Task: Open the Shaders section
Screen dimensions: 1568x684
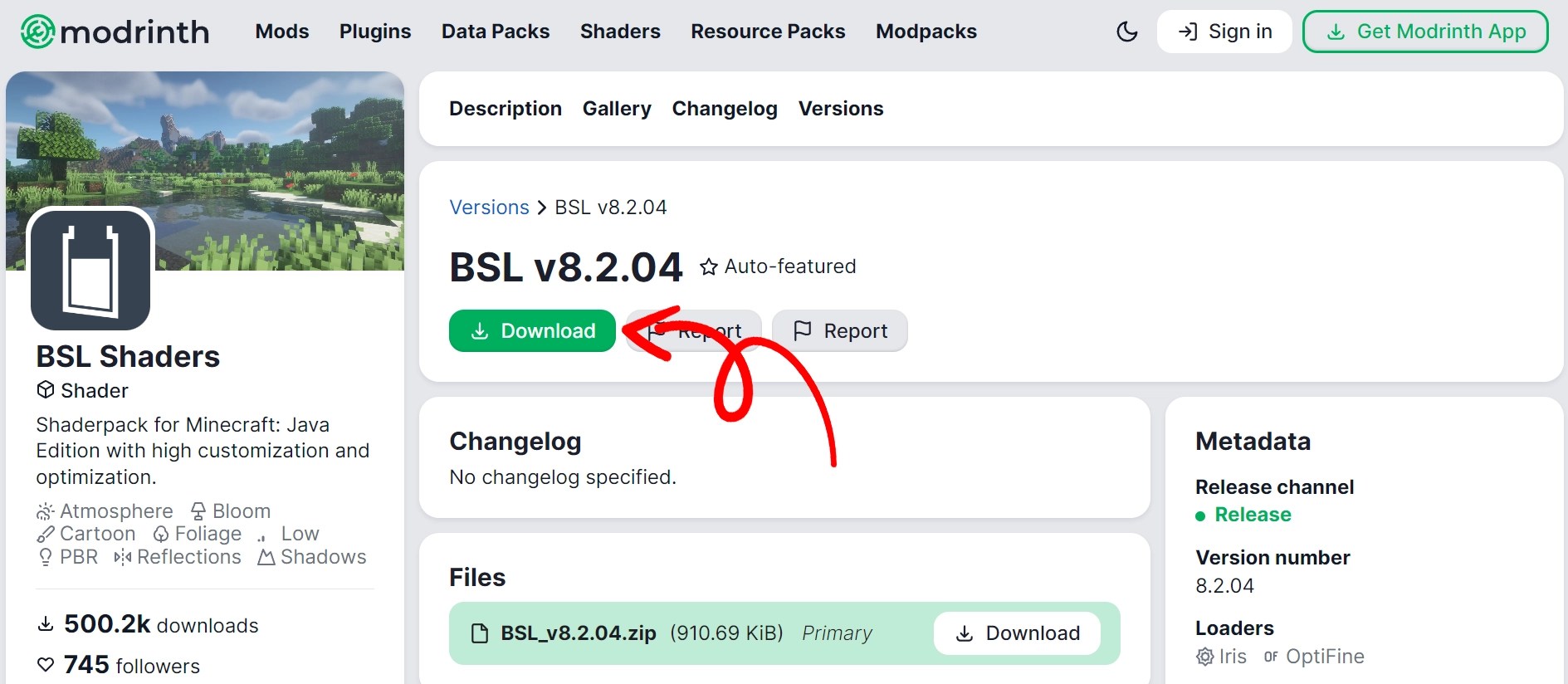Action: tap(620, 32)
